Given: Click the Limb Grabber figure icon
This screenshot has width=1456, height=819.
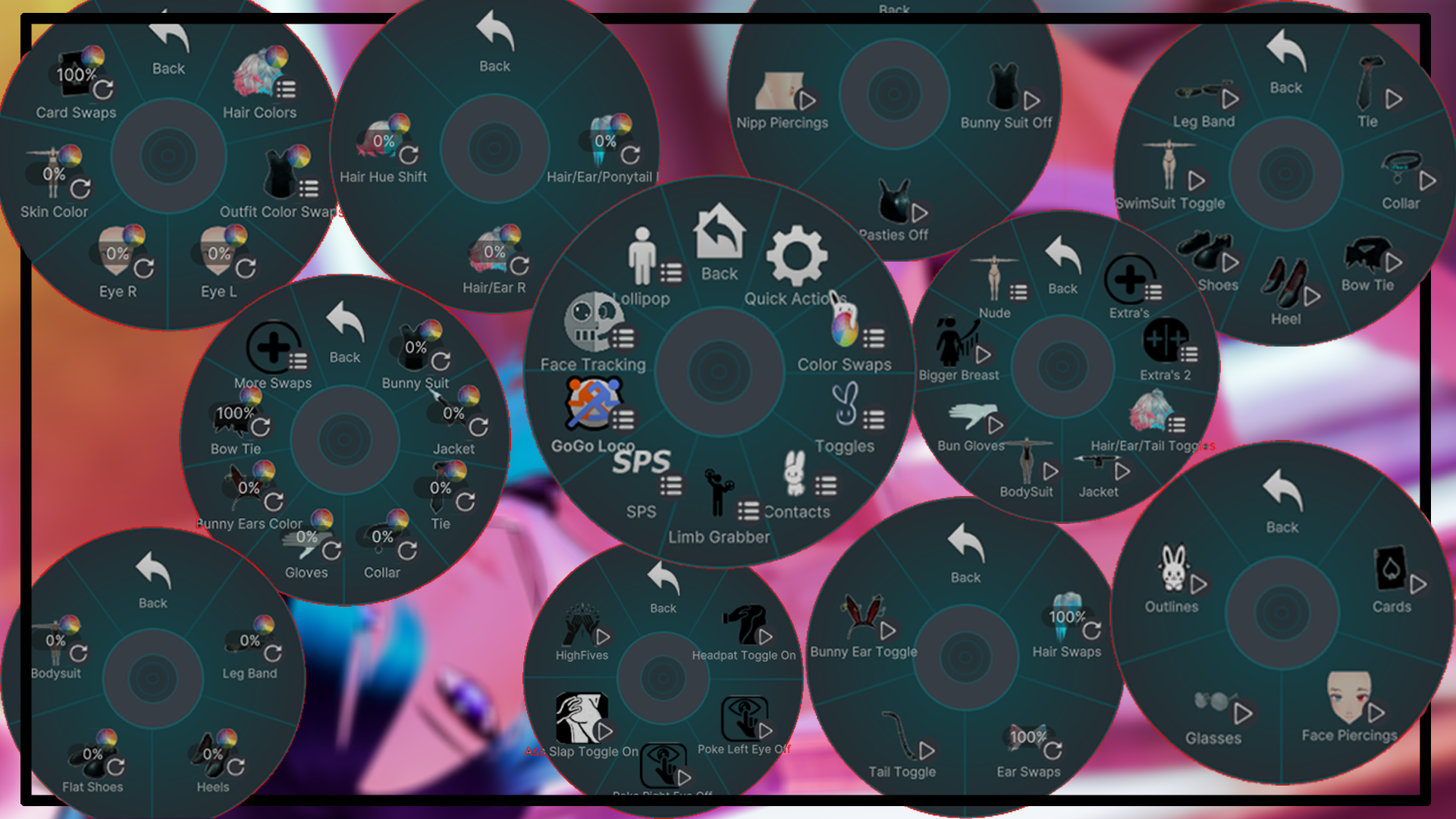Looking at the screenshot, I should click(719, 493).
